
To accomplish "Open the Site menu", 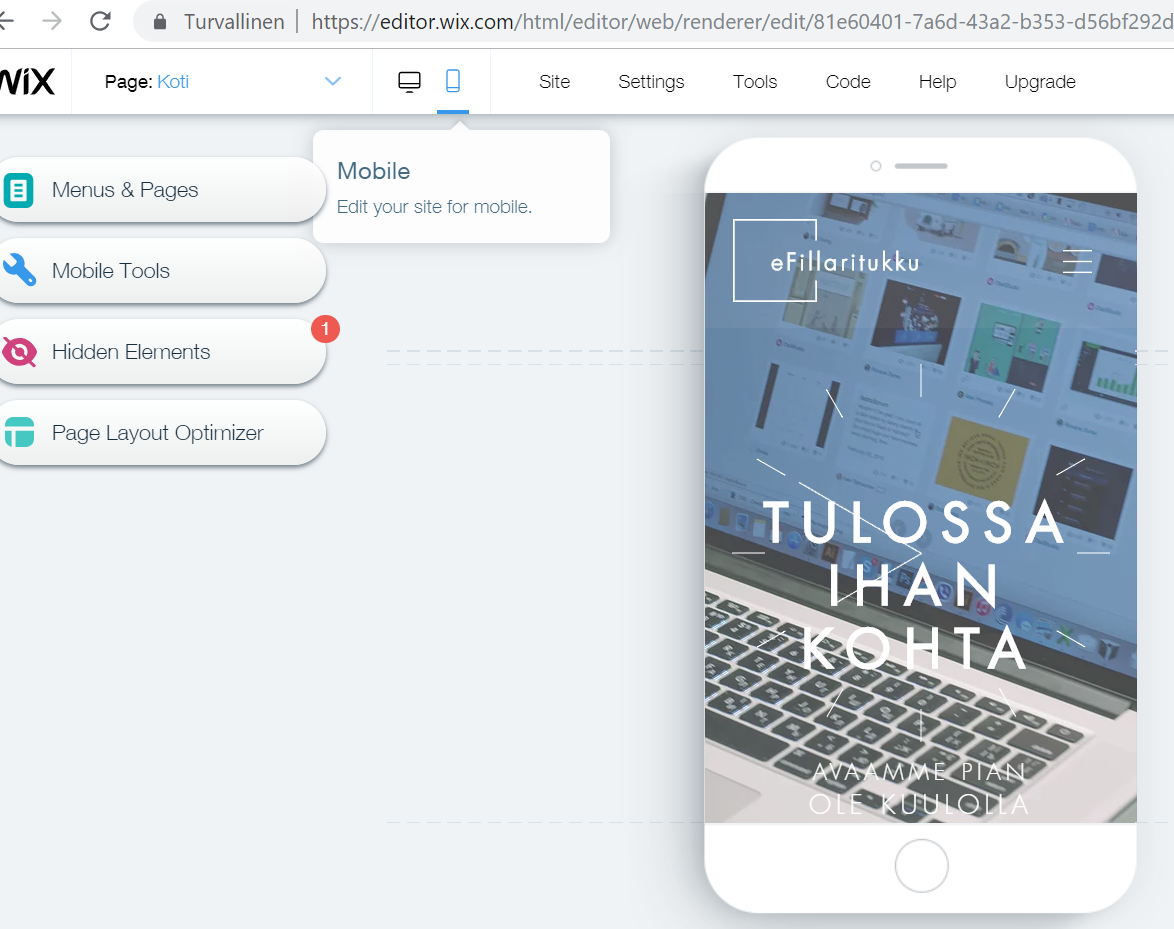I will [x=554, y=82].
